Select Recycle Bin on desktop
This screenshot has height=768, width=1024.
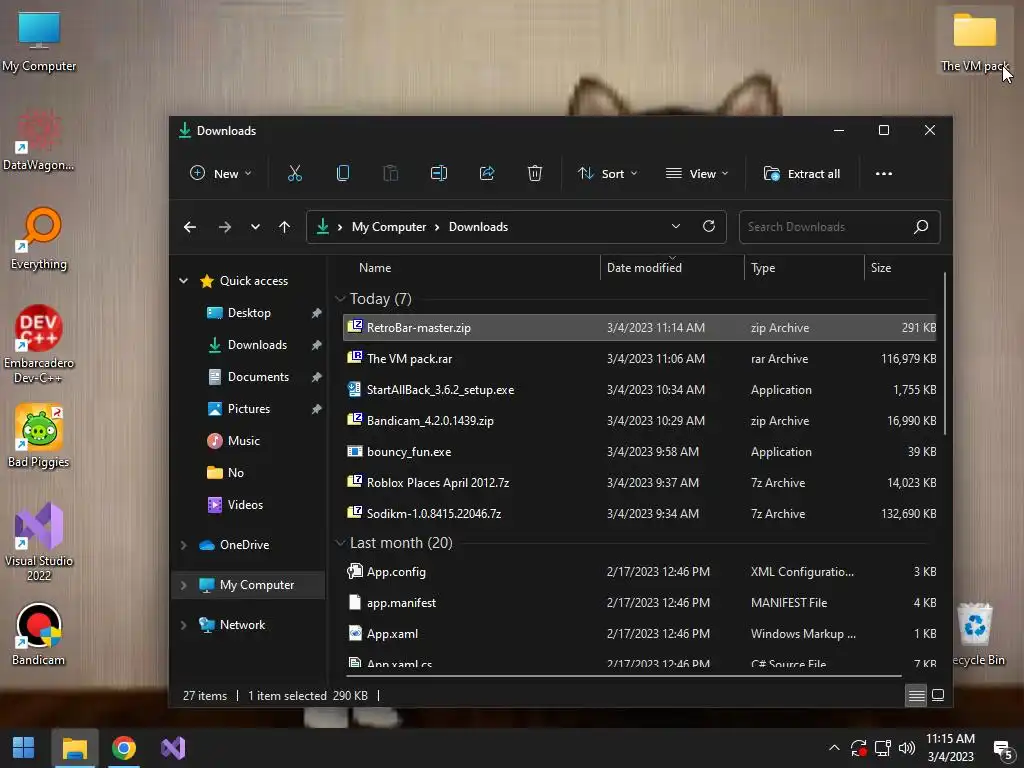pos(977,635)
